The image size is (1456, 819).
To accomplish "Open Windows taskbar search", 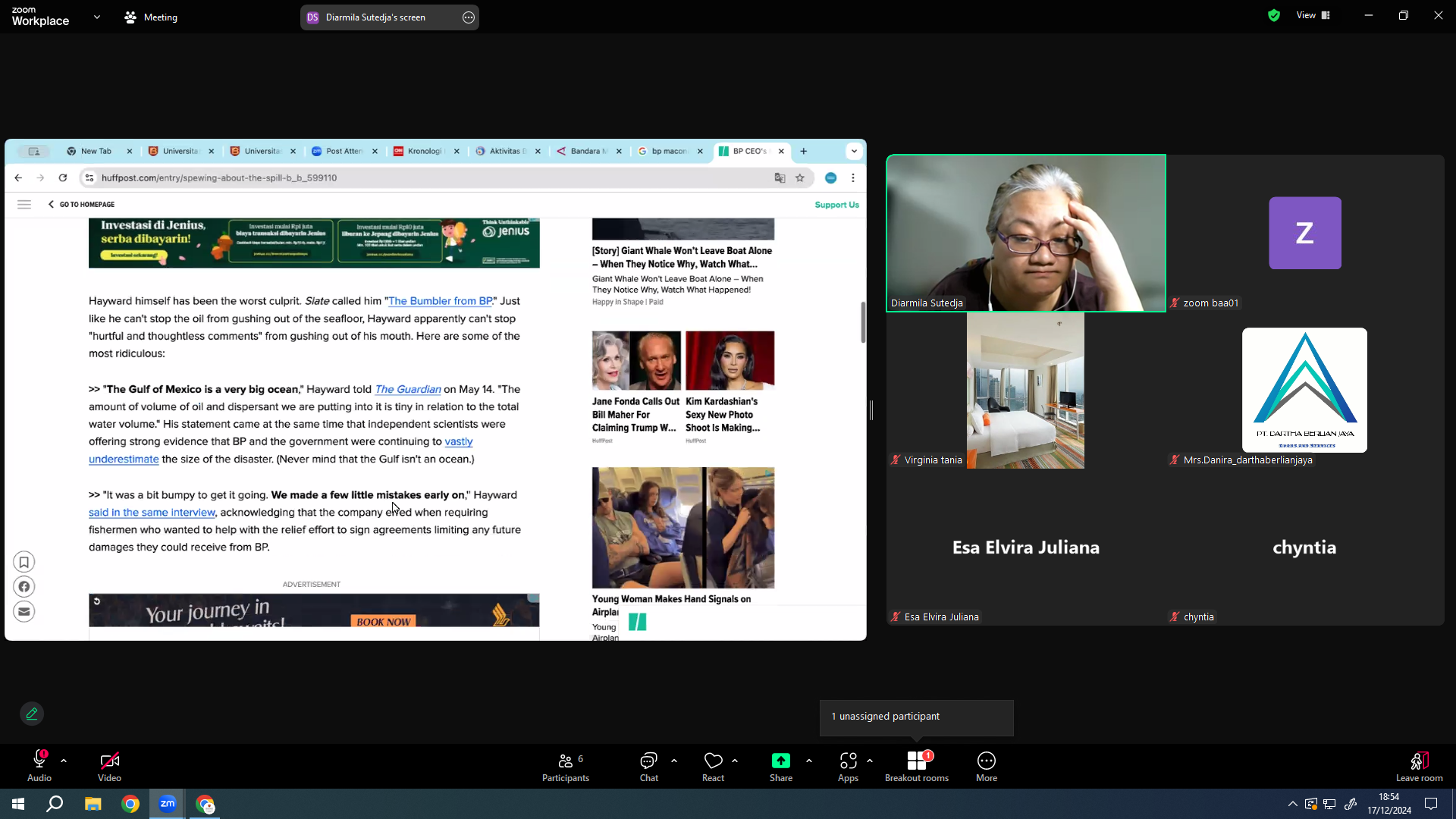I will pyautogui.click(x=55, y=804).
